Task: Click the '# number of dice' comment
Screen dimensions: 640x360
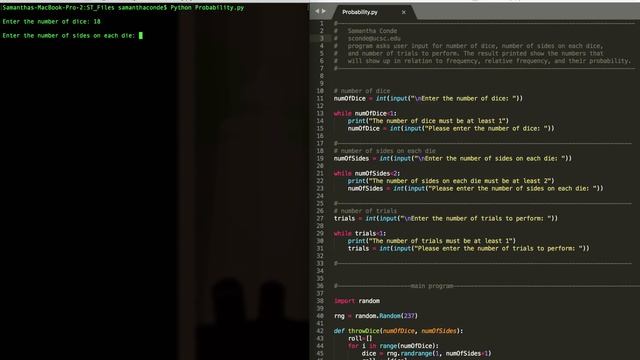Action: (x=362, y=91)
